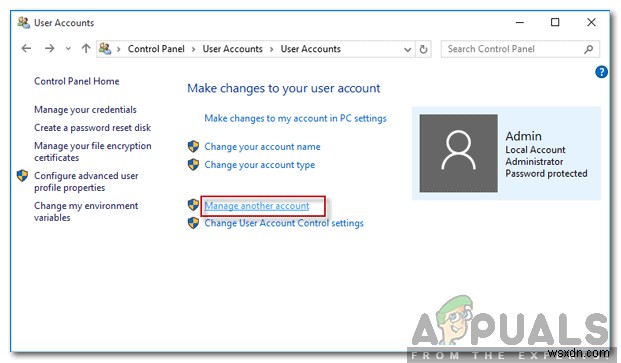Refresh the Control Panel view
This screenshot has height=363, width=621.
pyautogui.click(x=423, y=49)
